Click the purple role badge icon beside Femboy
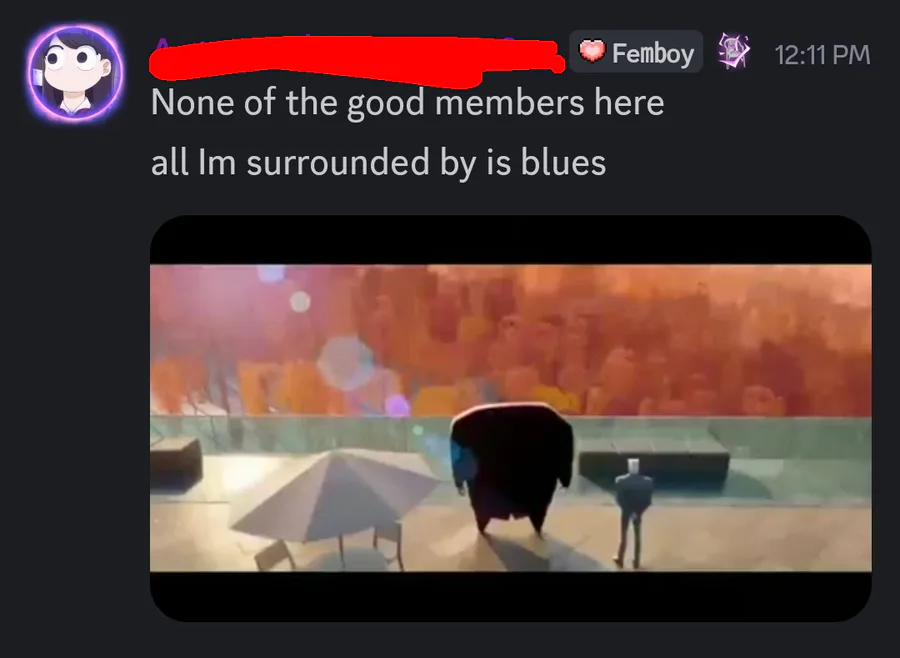 (x=734, y=52)
